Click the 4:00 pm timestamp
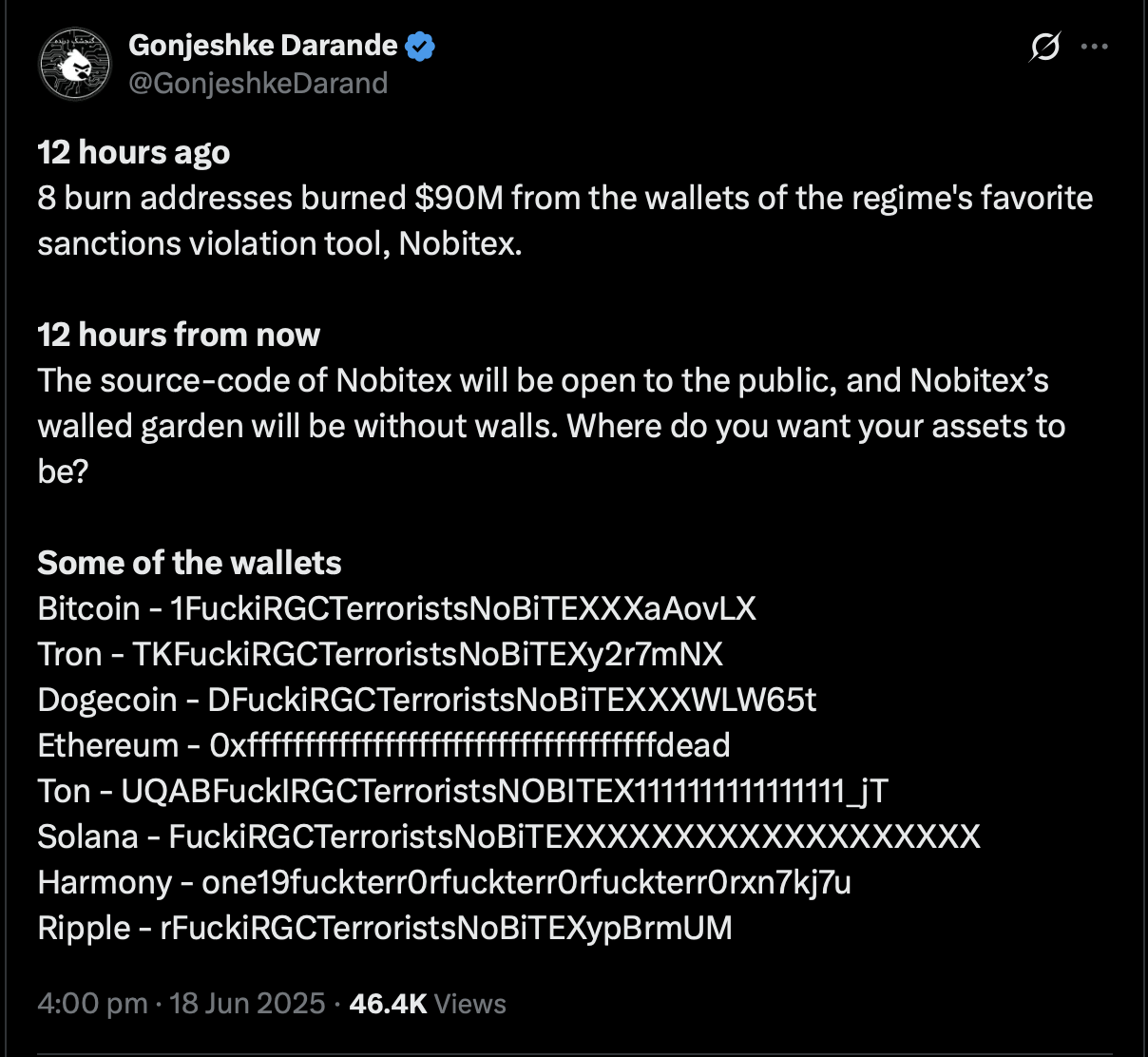Viewport: 1148px width, 1057px height. 92,1004
